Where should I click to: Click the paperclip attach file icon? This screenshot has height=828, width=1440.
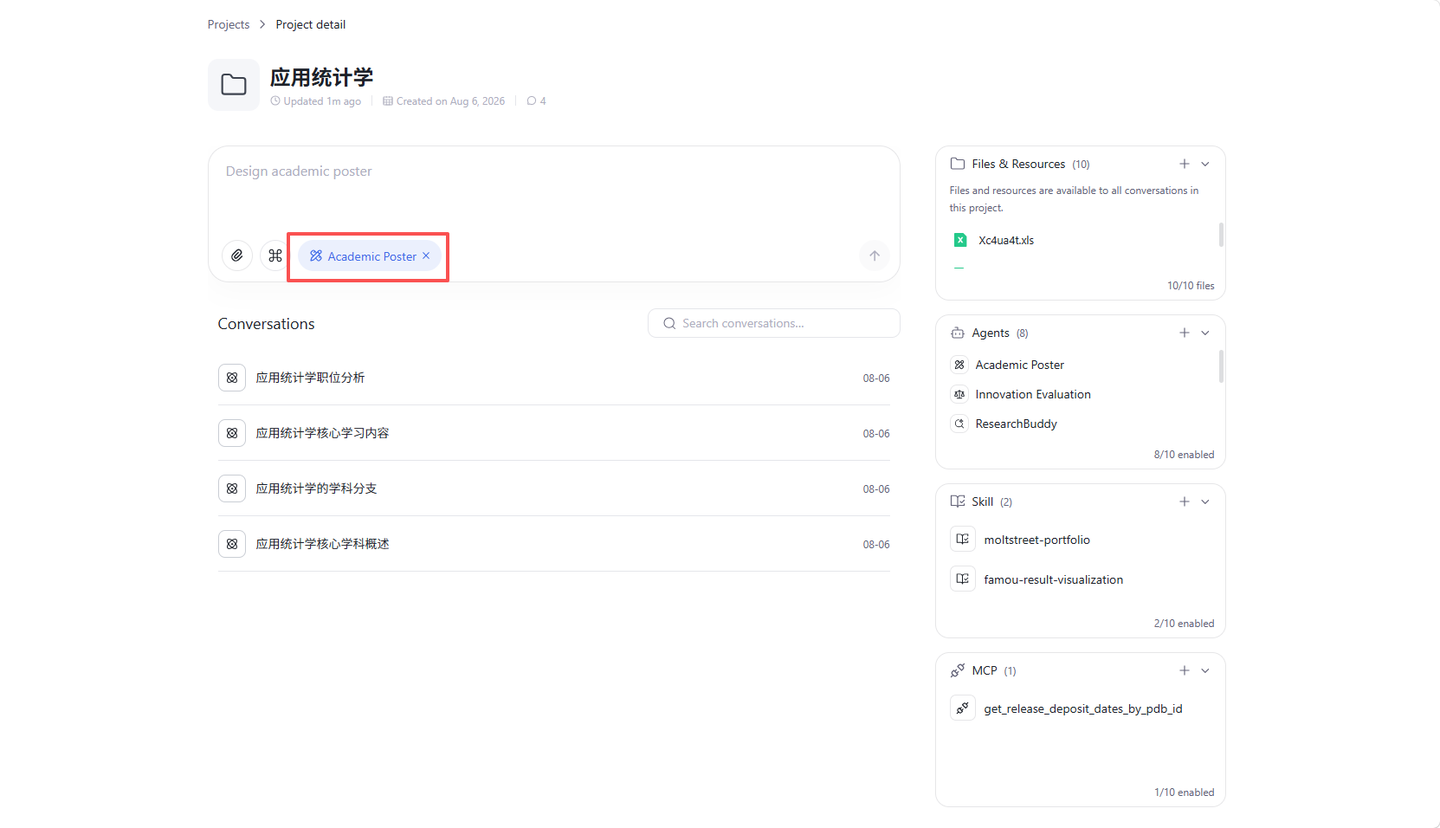click(x=237, y=256)
